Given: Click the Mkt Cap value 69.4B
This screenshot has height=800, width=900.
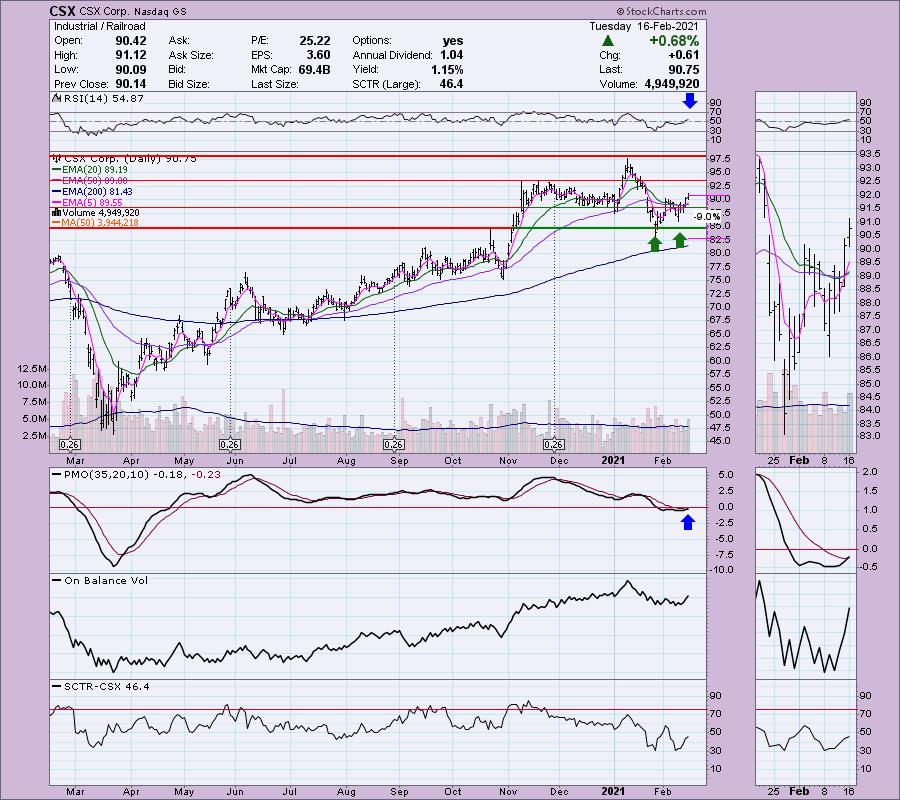Looking at the screenshot, I should [314, 69].
